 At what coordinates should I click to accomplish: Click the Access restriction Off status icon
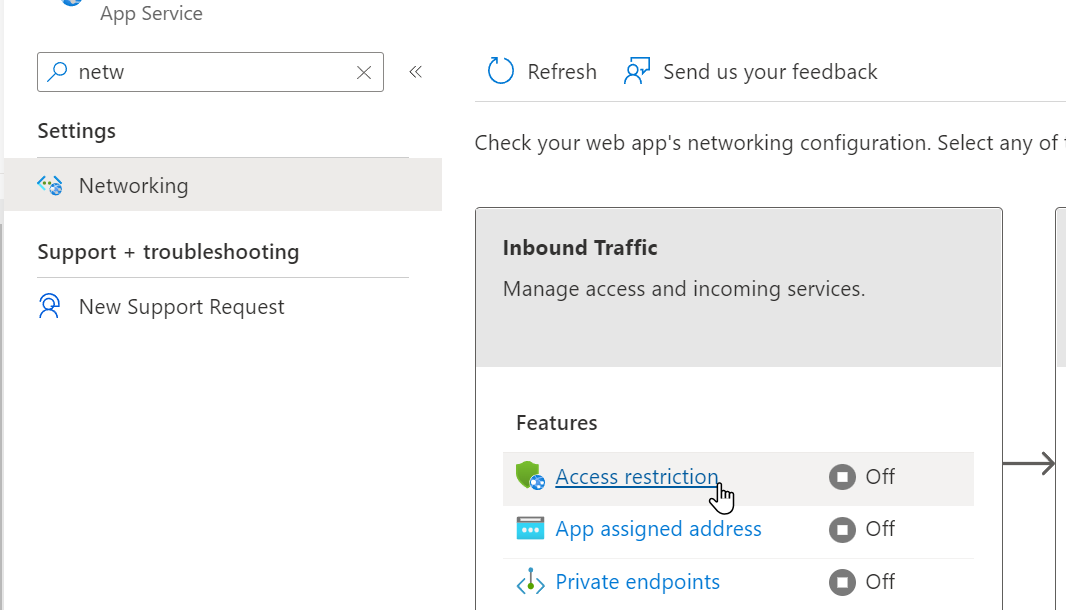point(842,477)
